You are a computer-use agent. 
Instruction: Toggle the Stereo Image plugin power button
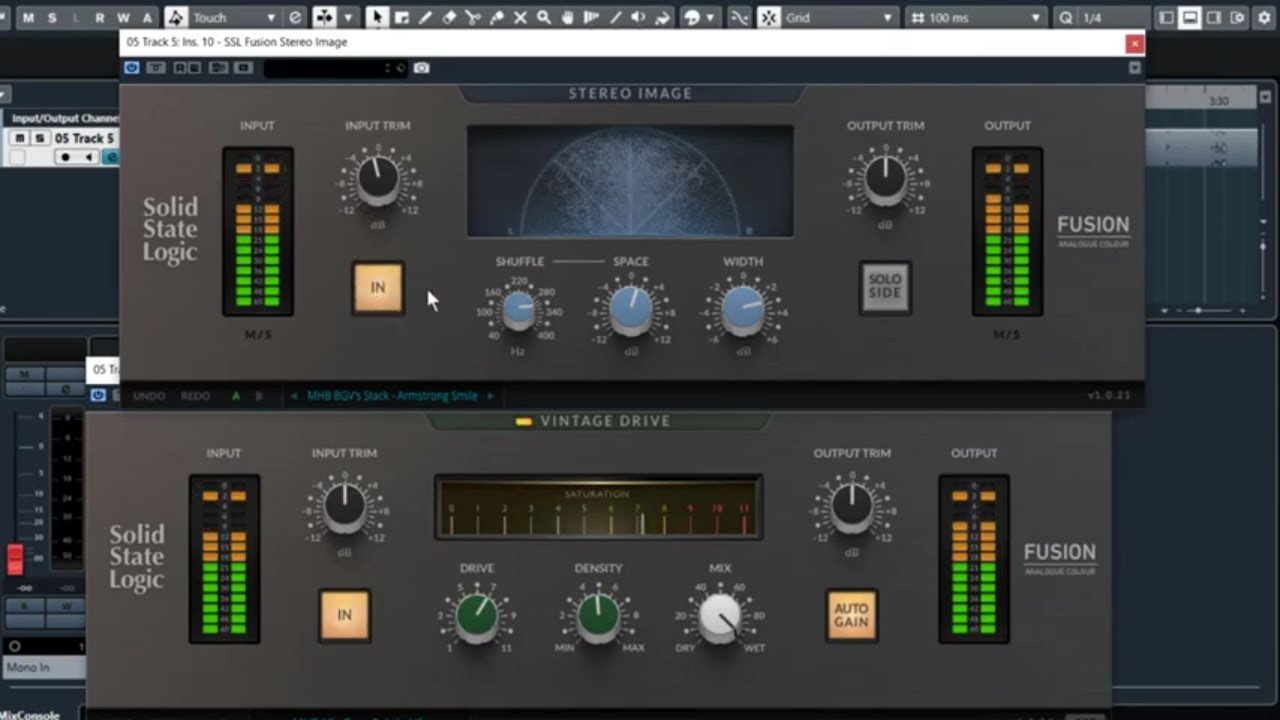point(131,67)
